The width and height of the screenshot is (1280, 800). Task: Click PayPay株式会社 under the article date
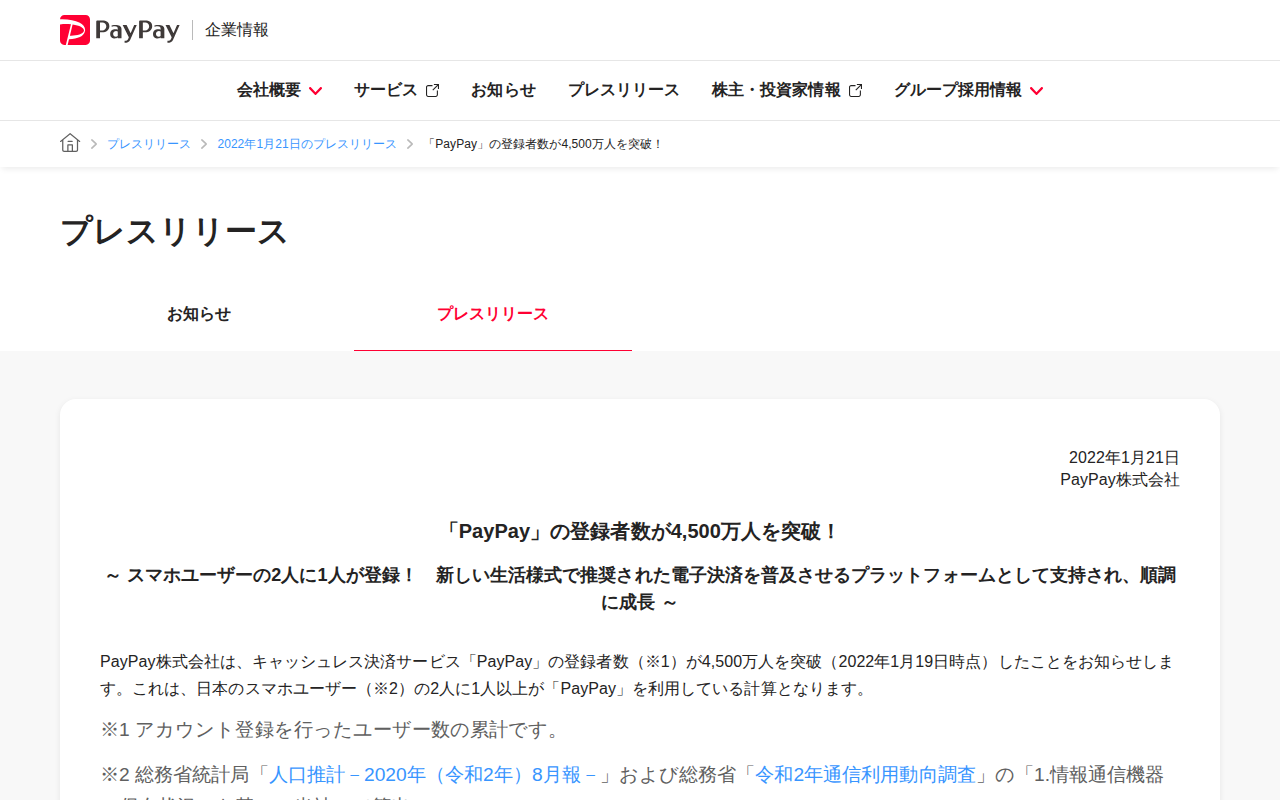(1120, 480)
